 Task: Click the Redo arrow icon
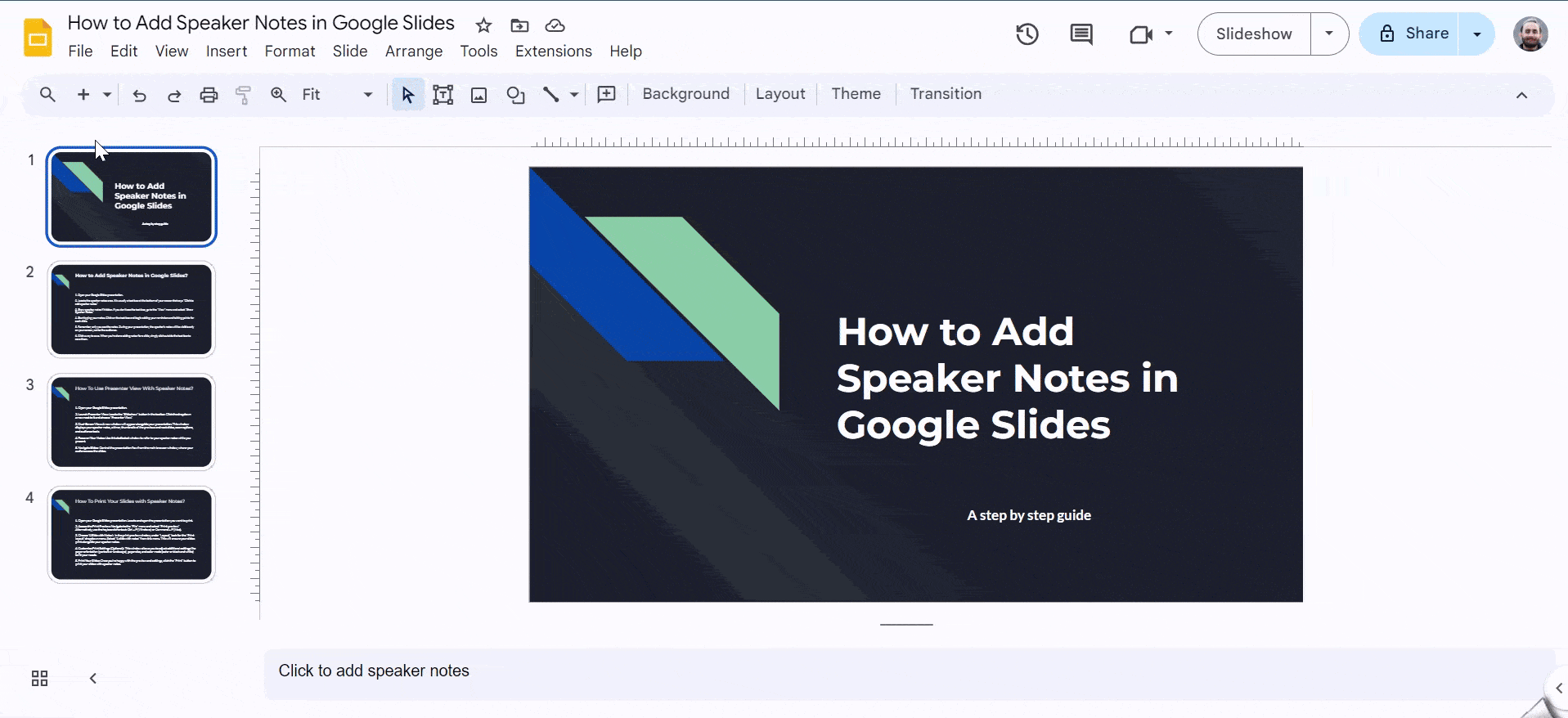[x=173, y=95]
